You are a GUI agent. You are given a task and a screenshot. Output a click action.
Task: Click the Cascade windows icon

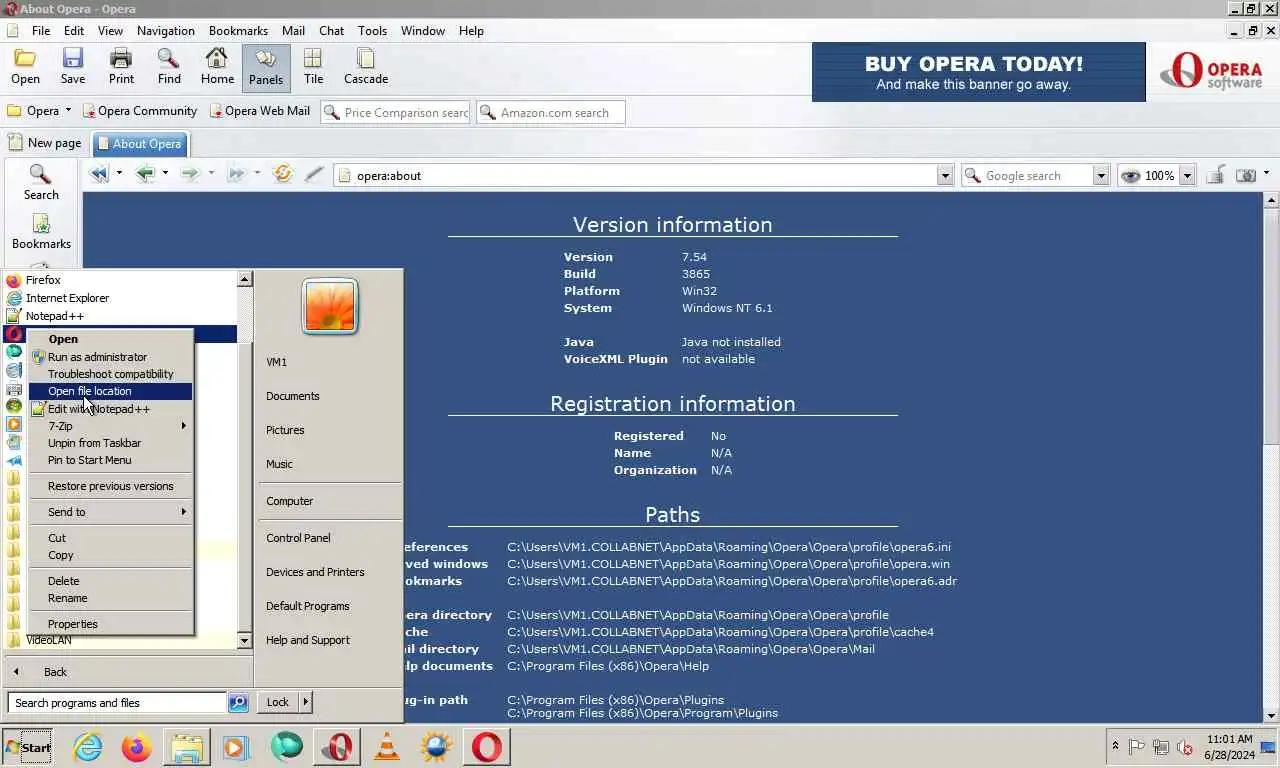pos(366,67)
